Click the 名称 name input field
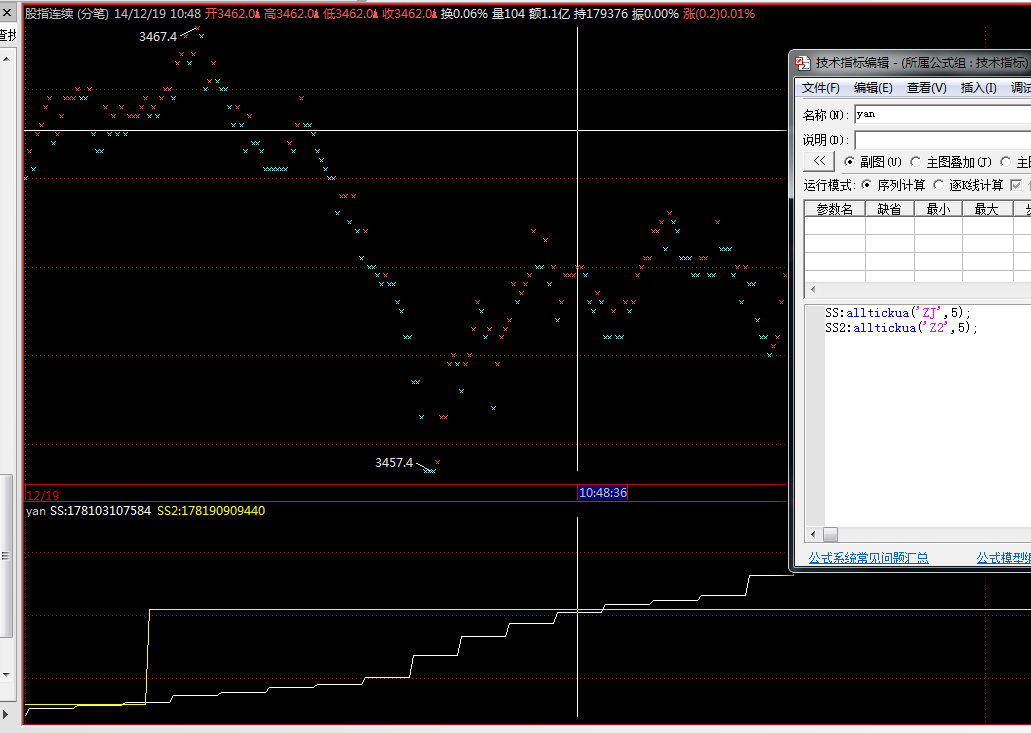This screenshot has width=1031, height=733. (x=940, y=114)
